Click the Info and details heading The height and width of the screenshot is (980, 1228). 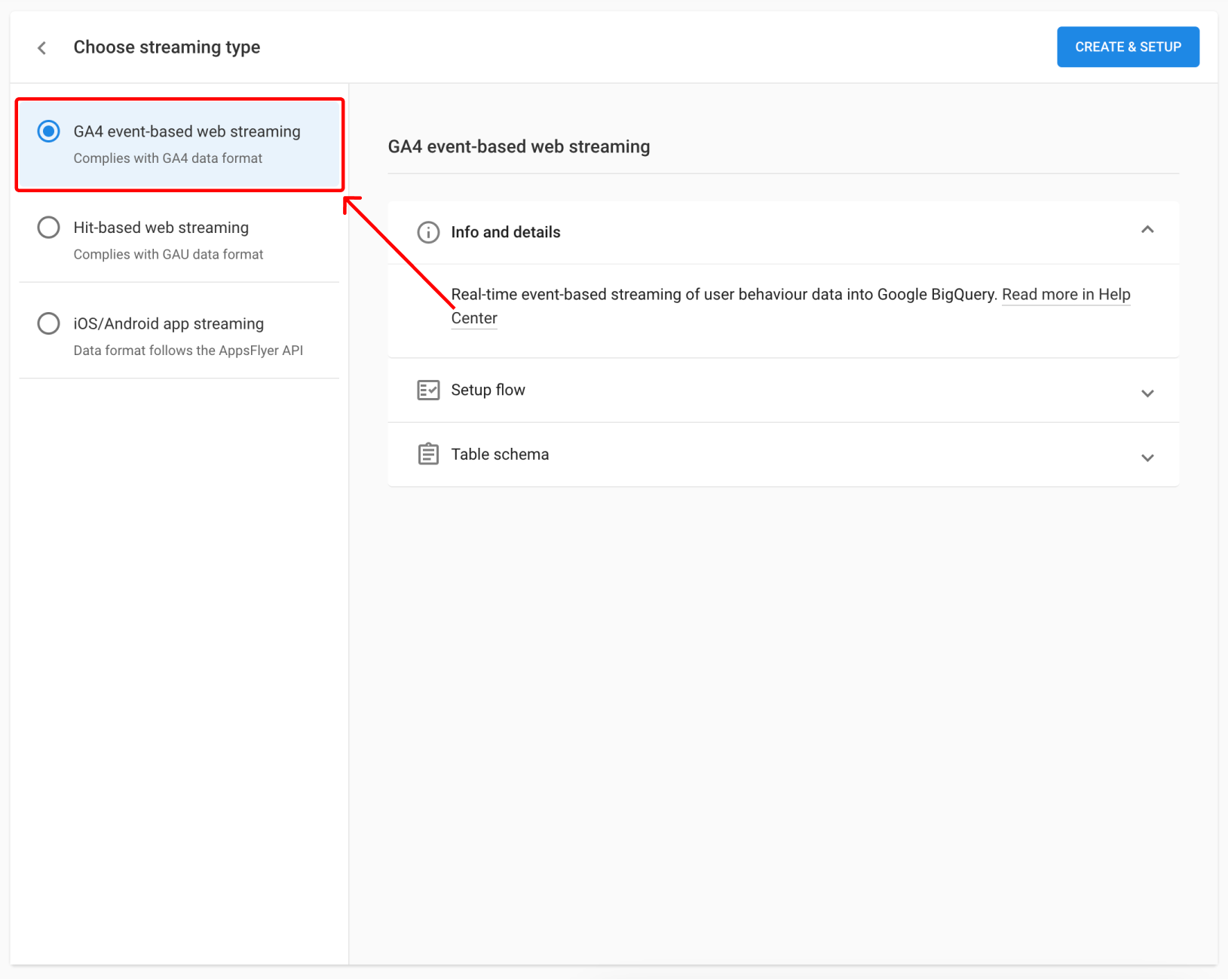[506, 232]
